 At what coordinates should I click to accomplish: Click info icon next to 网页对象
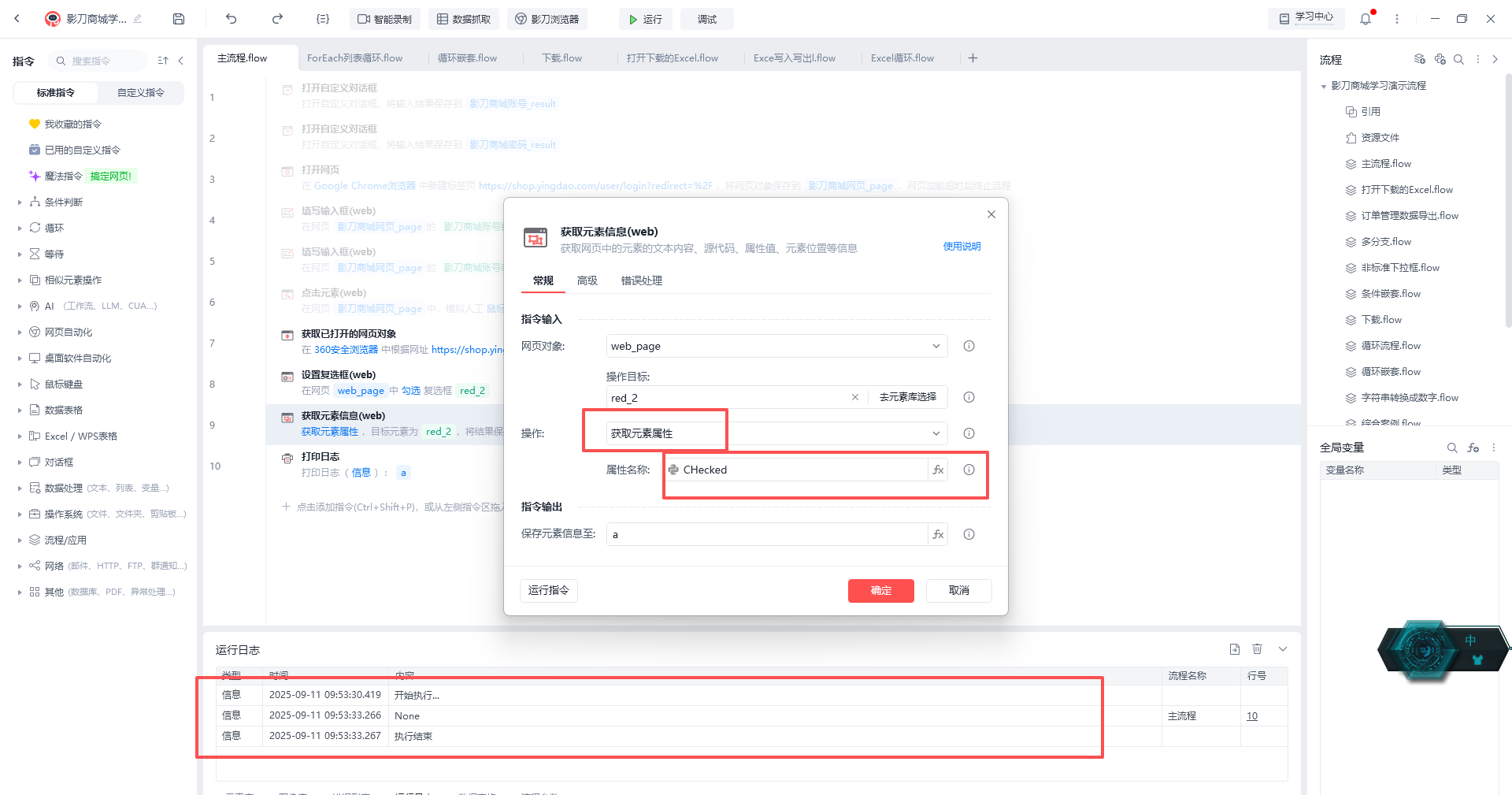[x=969, y=346]
